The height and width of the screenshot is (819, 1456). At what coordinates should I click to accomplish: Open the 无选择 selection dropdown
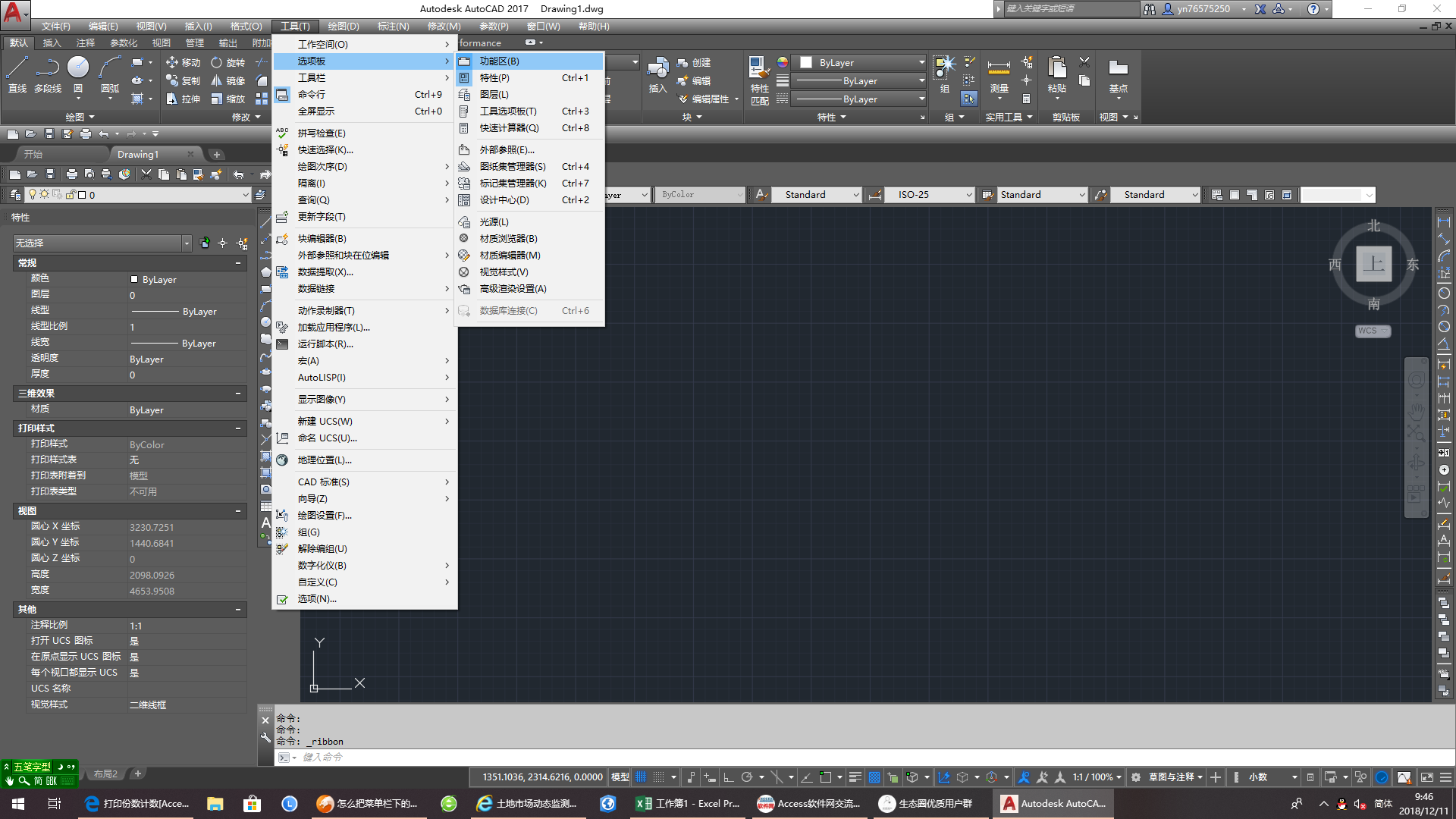tap(187, 243)
